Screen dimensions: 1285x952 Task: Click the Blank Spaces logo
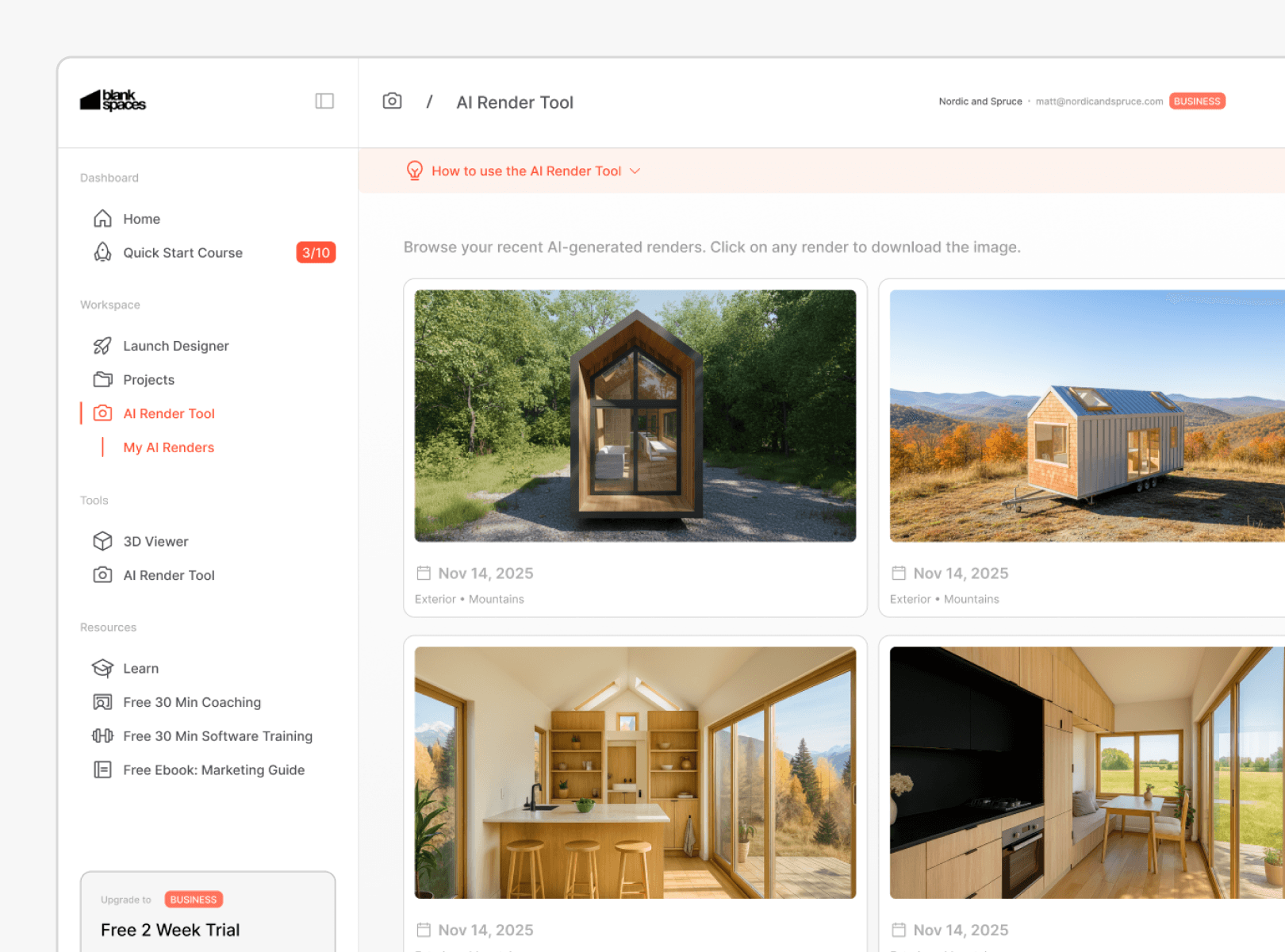pos(113,101)
